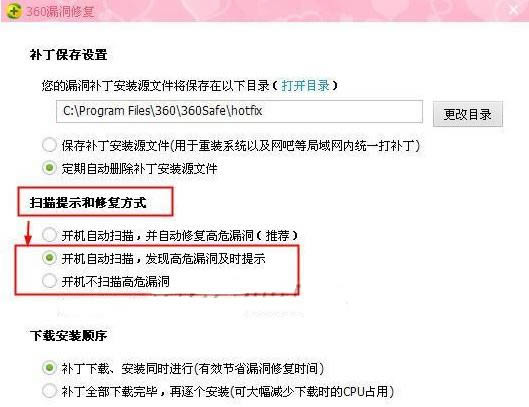Choose 开机自动扫描并自动修复高危漏洞 (推荐)
The height and width of the screenshot is (407, 529).
coord(49,235)
